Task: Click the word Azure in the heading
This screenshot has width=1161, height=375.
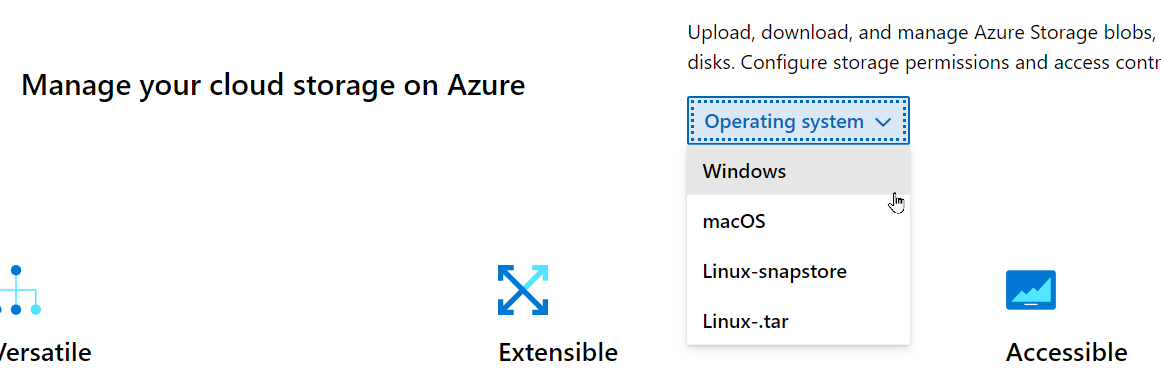Action: pos(486,85)
